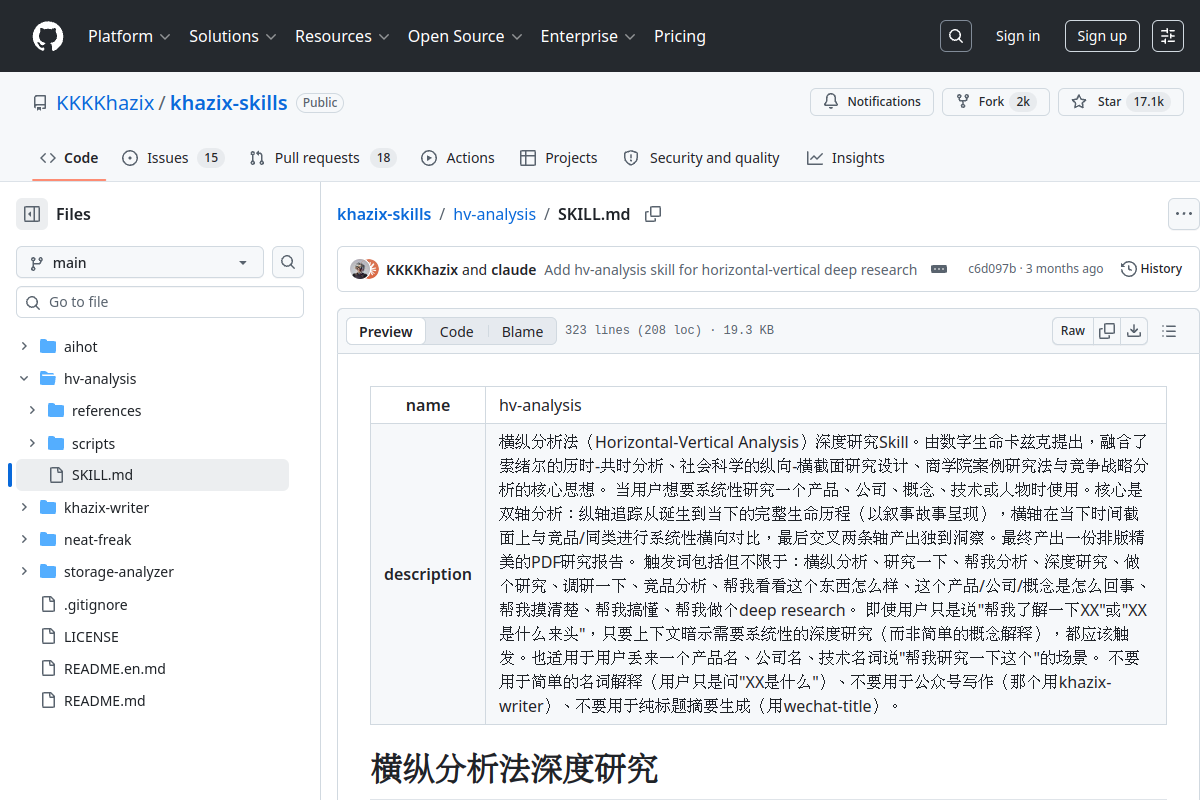The width and height of the screenshot is (1200, 800).
Task: Click the Raw button
Action: 1073,331
